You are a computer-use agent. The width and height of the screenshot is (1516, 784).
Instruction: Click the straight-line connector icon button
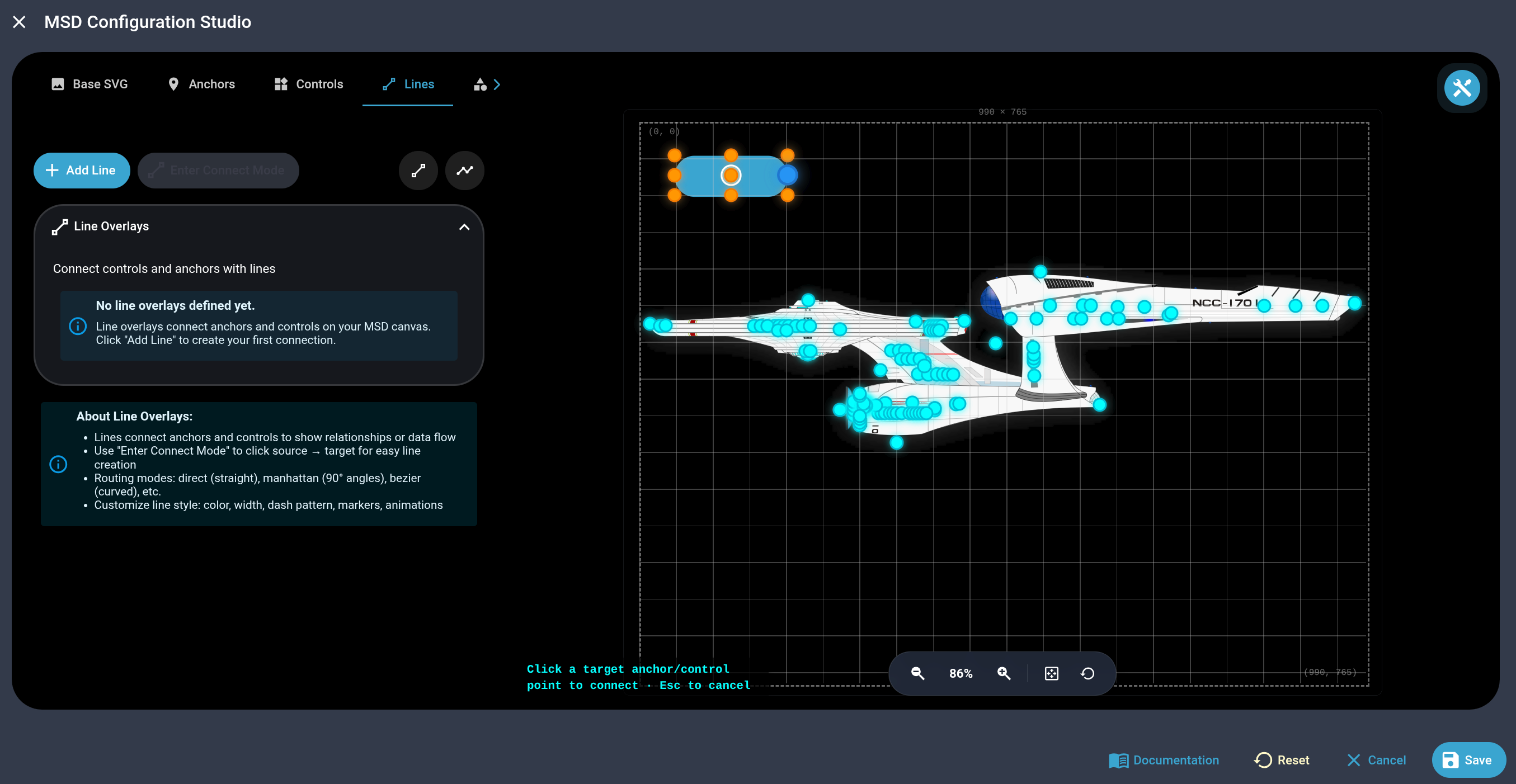[x=418, y=171]
